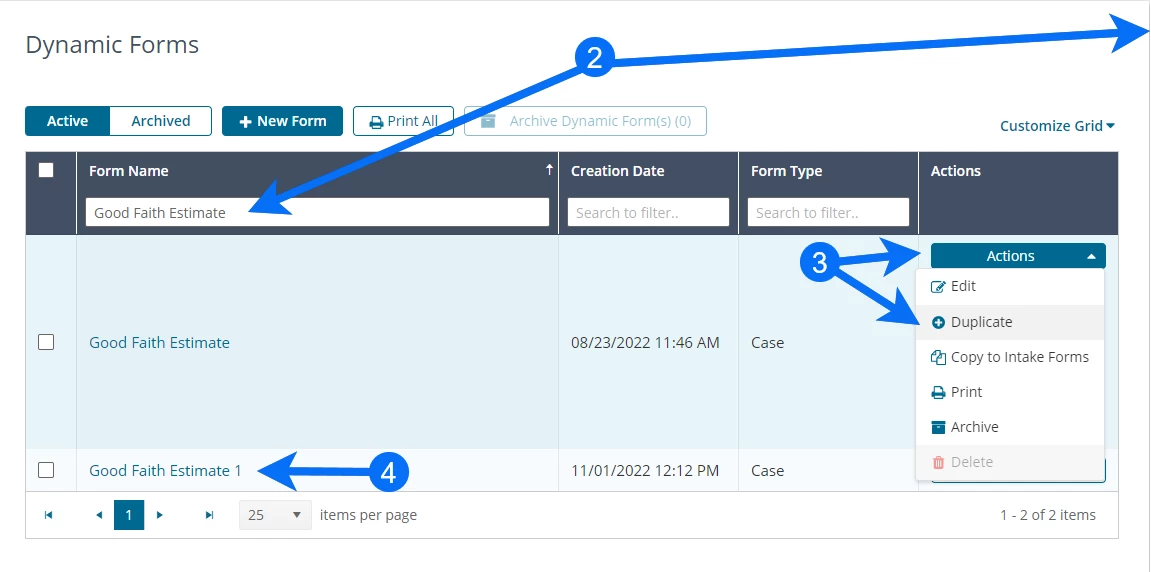Collapse the Actions dropdown button
Screen dimensions: 1151x572
[x=1018, y=256]
